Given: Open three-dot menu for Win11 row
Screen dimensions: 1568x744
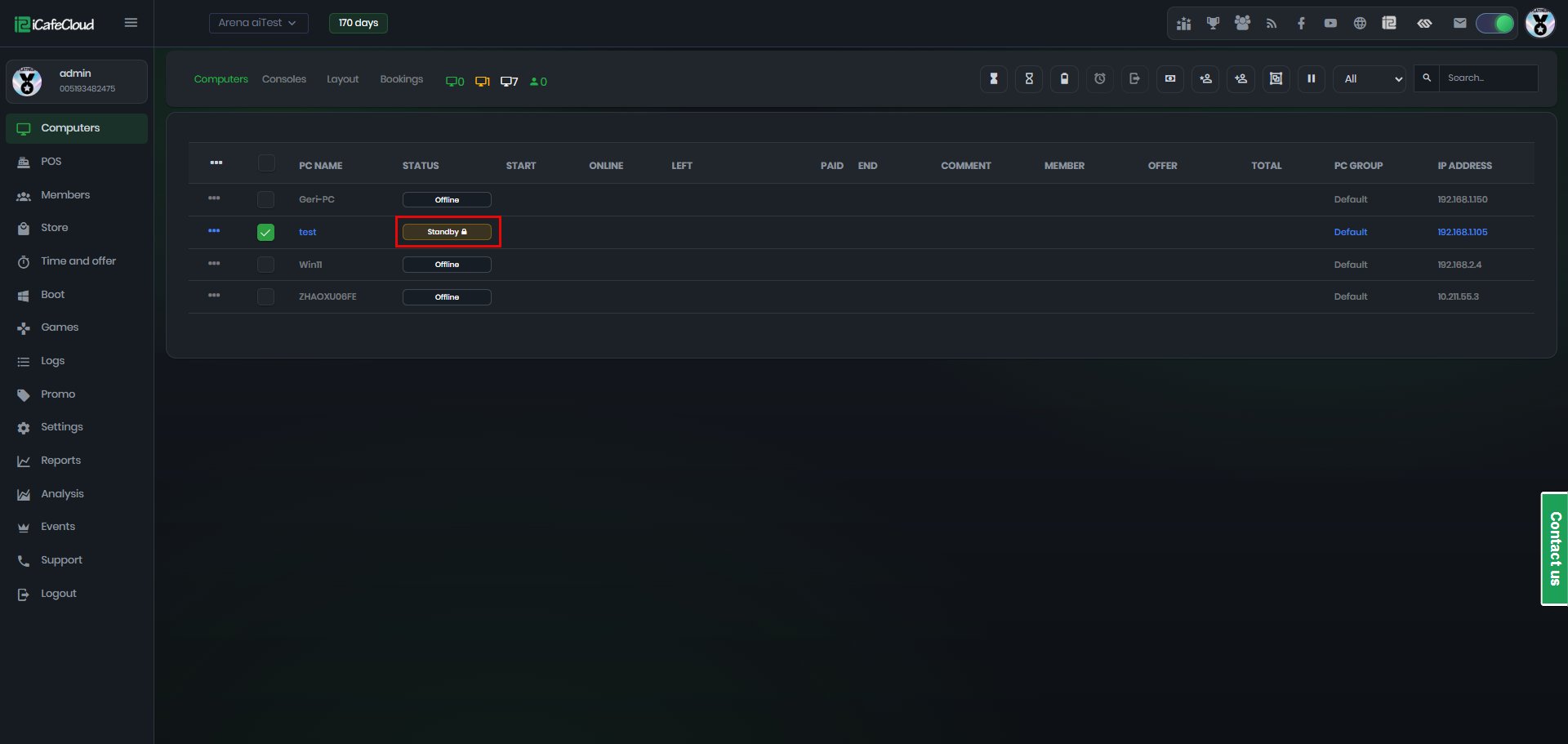Looking at the screenshot, I should 214,264.
